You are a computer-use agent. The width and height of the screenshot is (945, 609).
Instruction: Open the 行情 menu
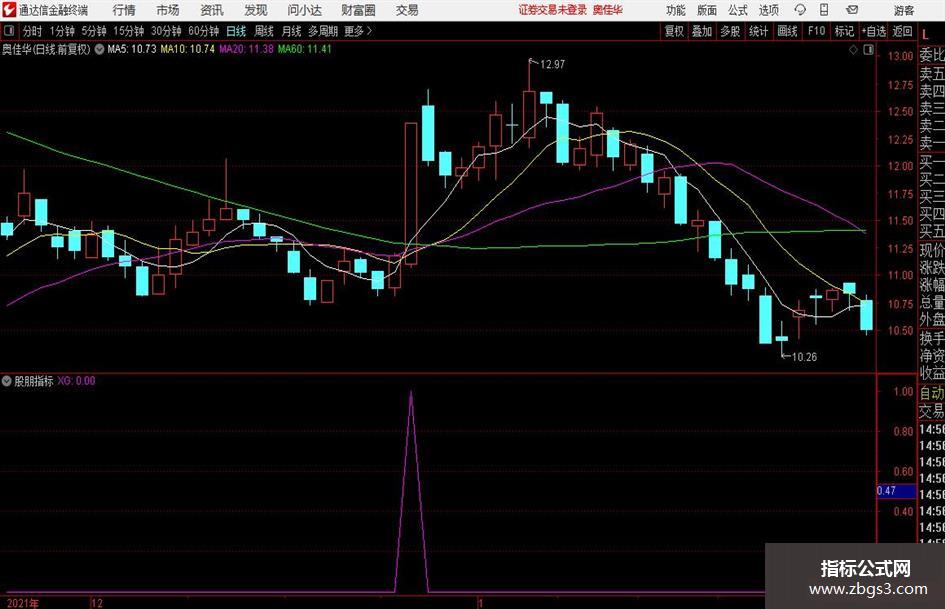point(124,10)
